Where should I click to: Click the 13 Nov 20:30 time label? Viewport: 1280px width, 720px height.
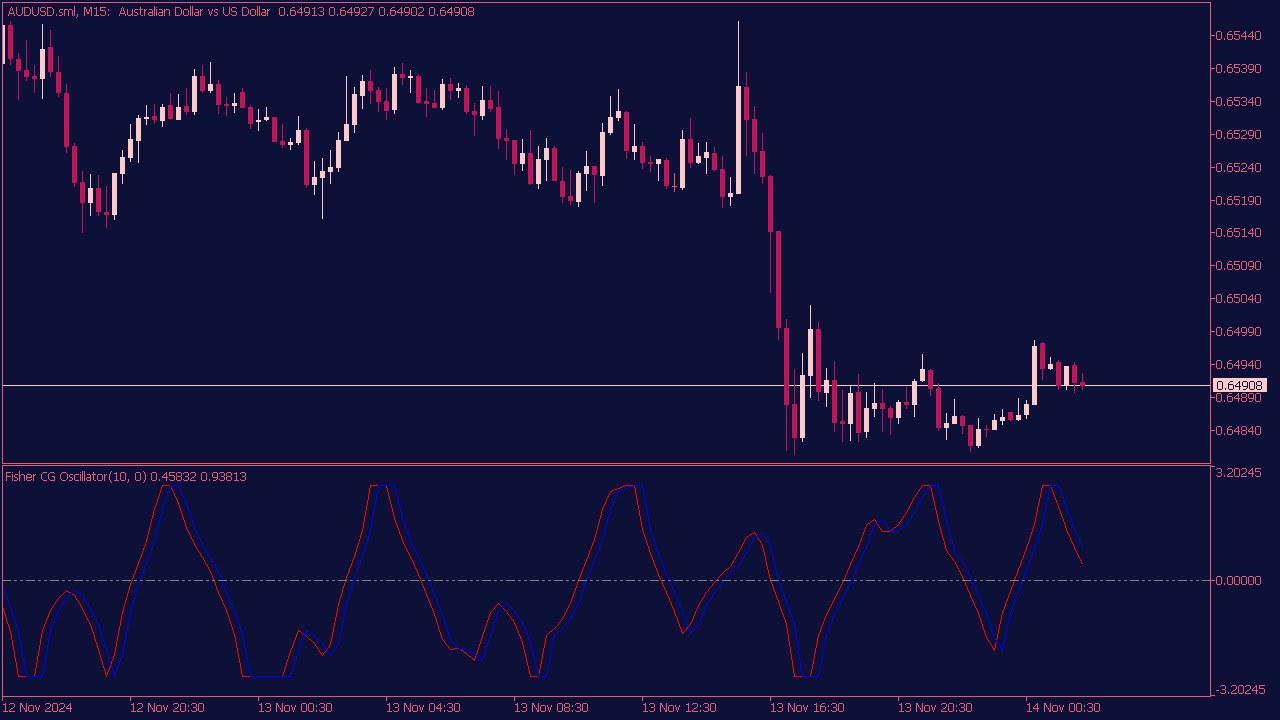[x=935, y=707]
